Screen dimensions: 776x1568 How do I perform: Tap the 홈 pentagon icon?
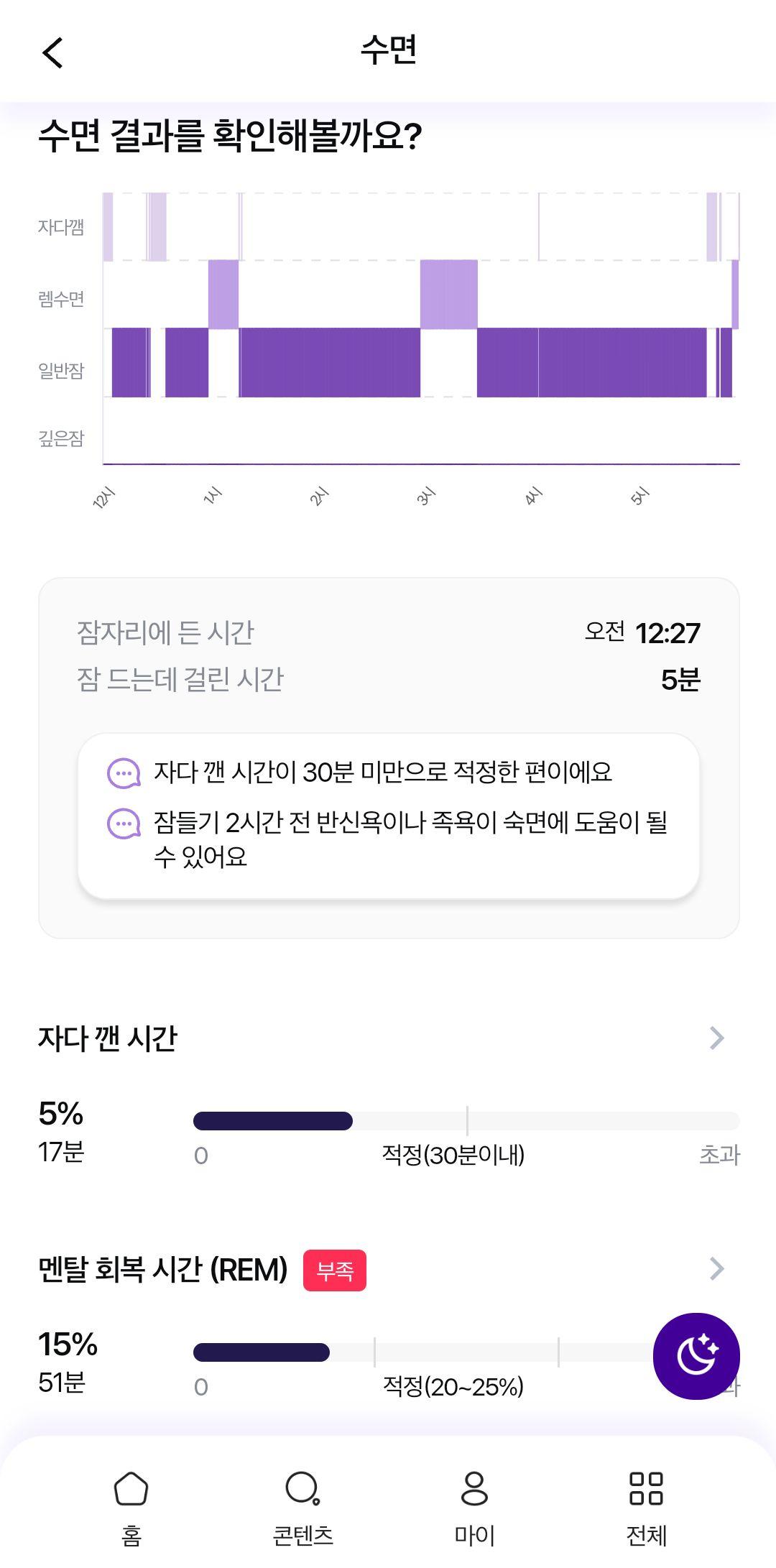point(131,1489)
